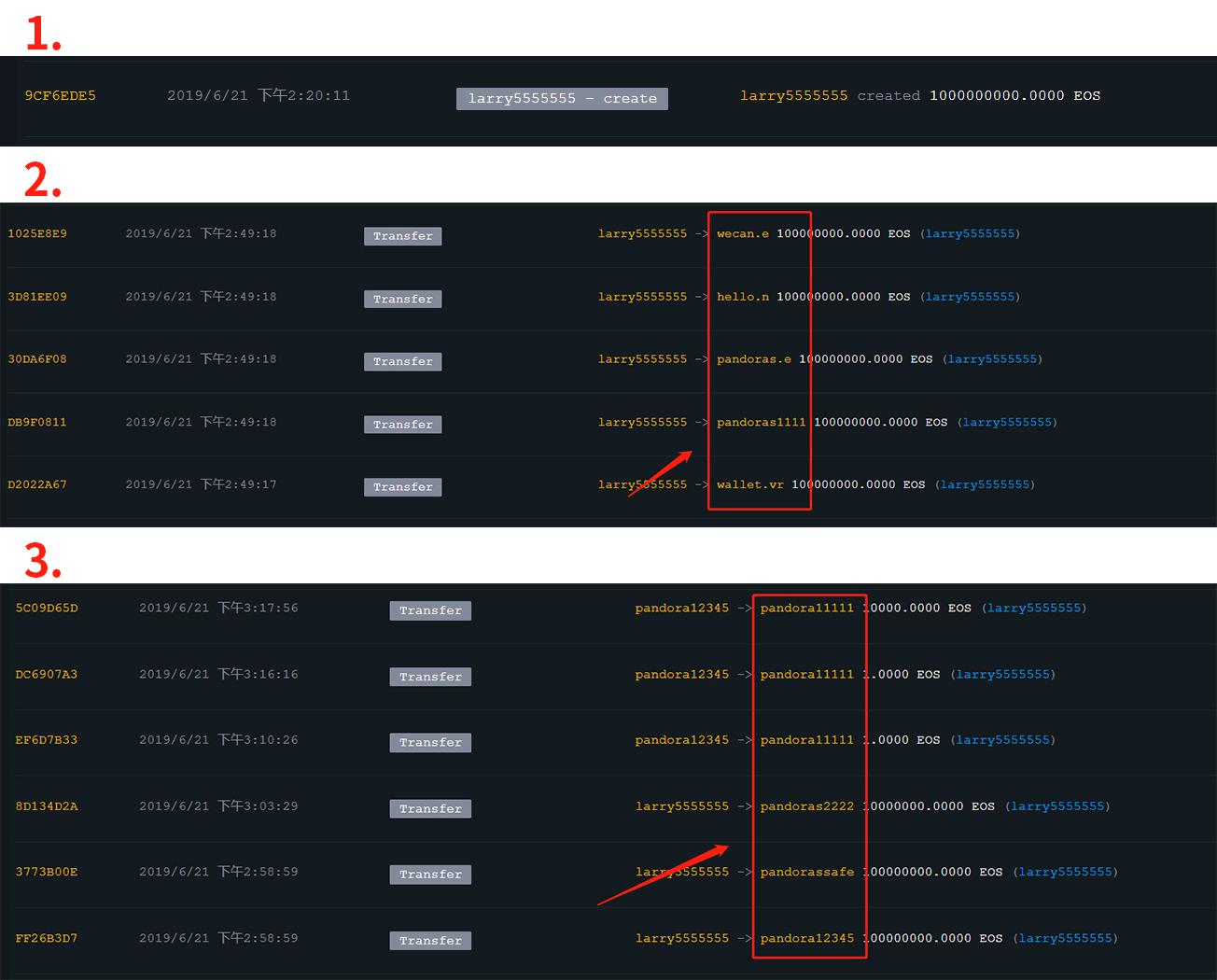Viewport: 1217px width, 980px height.
Task: Open transaction hash 3773B00E
Action: pyautogui.click(x=47, y=872)
